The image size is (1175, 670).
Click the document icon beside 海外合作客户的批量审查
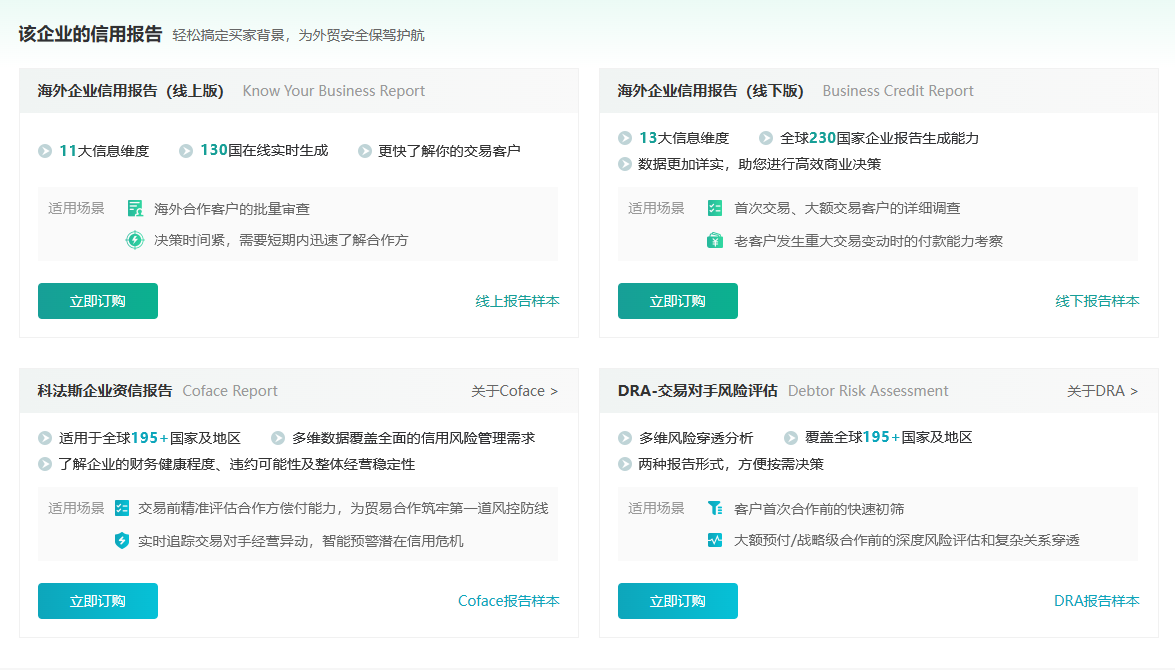pyautogui.click(x=135, y=208)
